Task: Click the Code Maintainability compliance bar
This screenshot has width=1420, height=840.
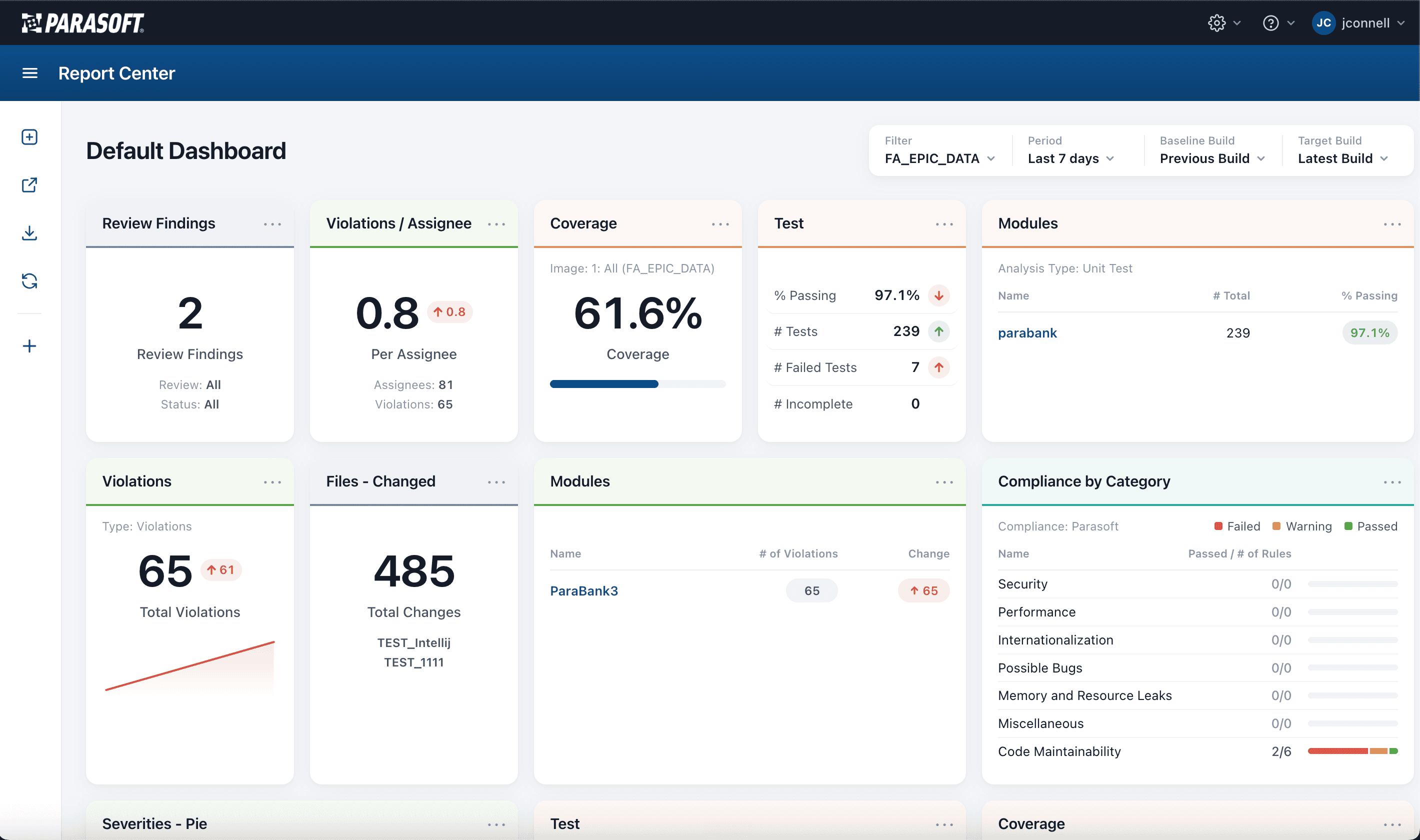Action: [x=1352, y=751]
